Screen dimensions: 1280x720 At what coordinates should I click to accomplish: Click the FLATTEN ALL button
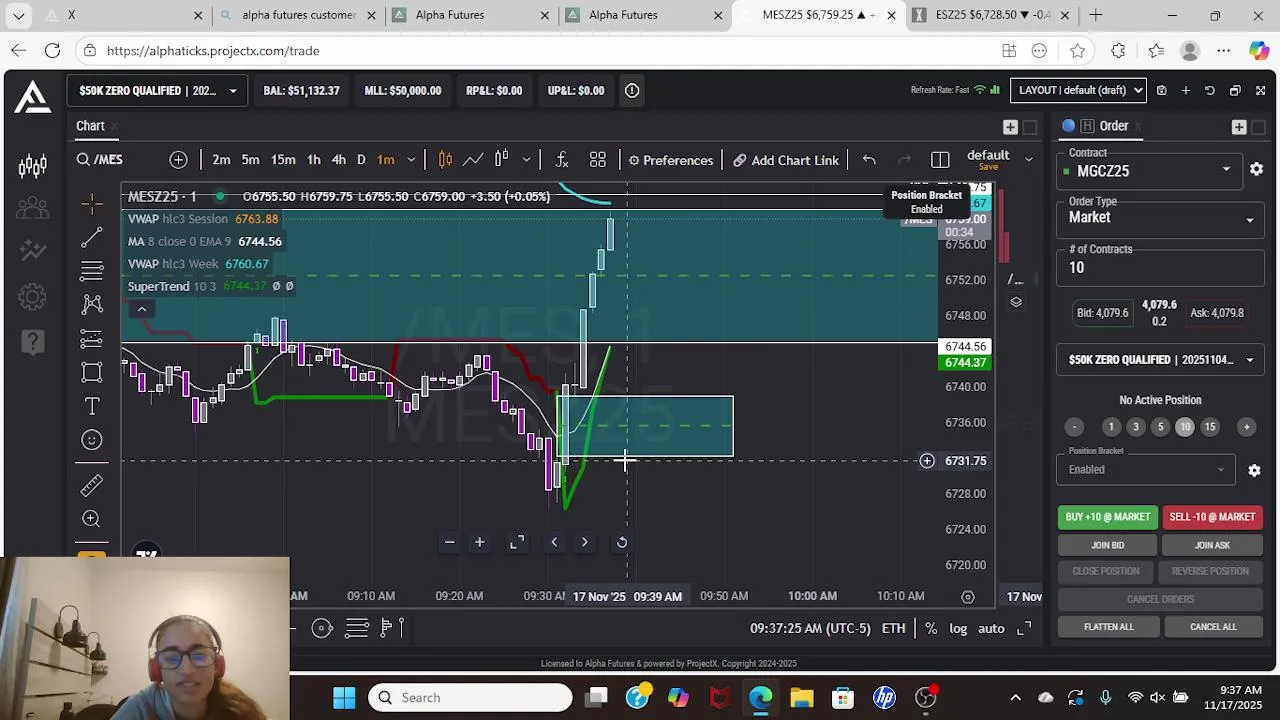[1109, 627]
